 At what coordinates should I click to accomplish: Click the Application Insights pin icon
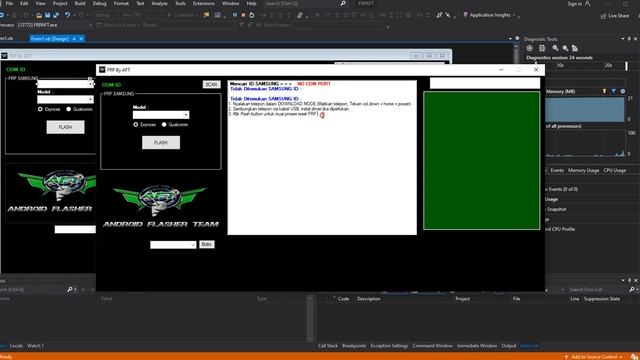[x=465, y=15]
